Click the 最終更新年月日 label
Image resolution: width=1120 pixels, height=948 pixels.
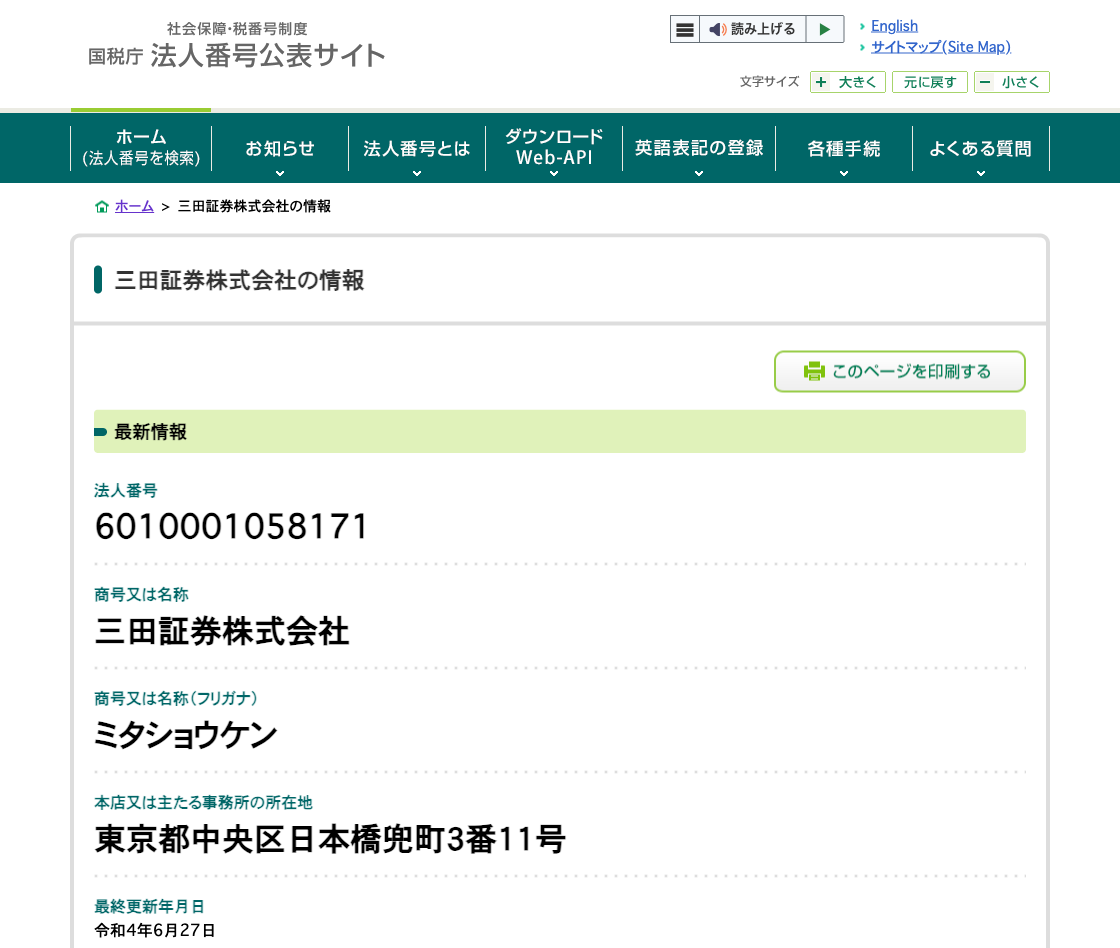pos(149,906)
